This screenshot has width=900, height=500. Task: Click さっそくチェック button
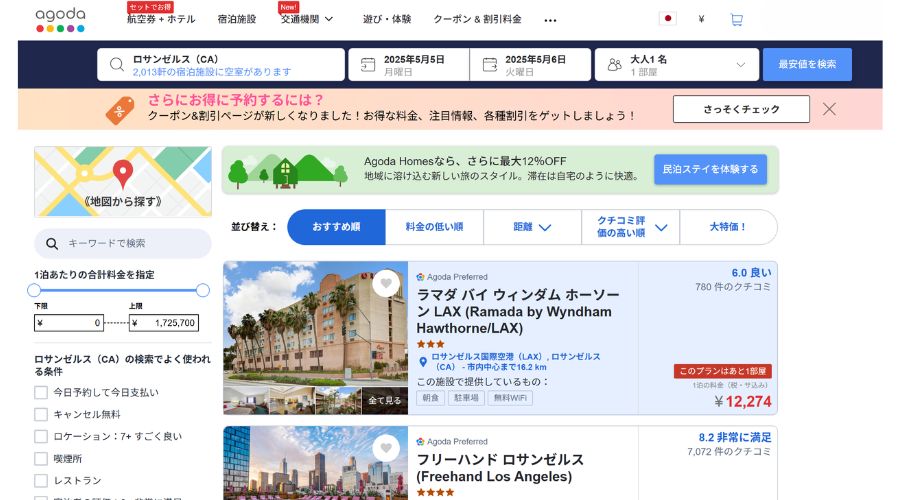coord(741,109)
